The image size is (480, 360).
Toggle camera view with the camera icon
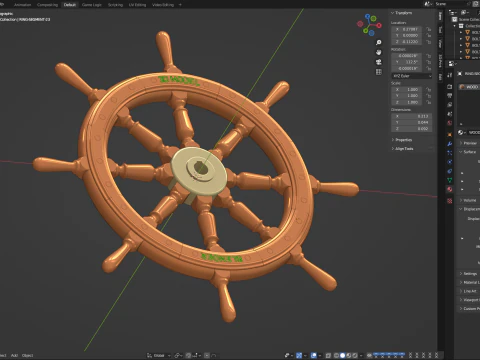pyautogui.click(x=379, y=62)
